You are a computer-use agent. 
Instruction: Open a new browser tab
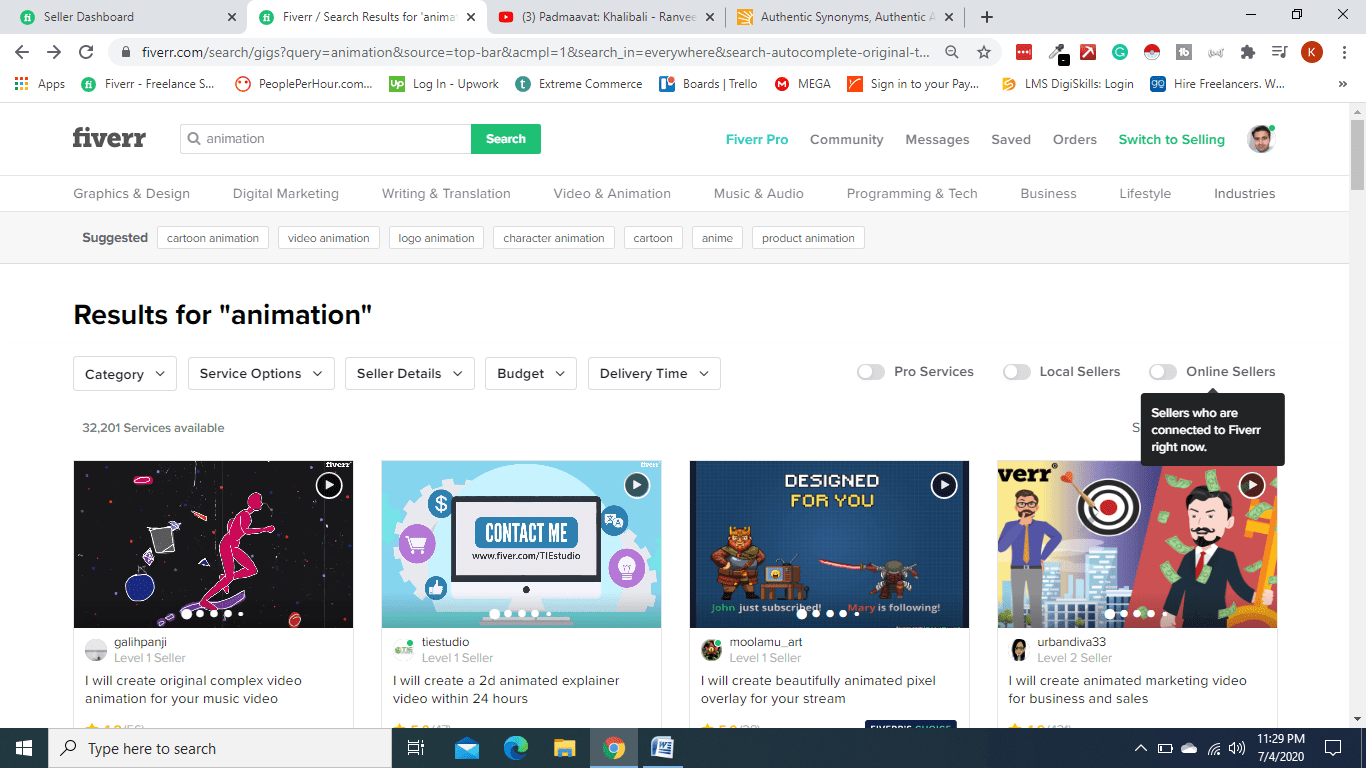tap(987, 17)
